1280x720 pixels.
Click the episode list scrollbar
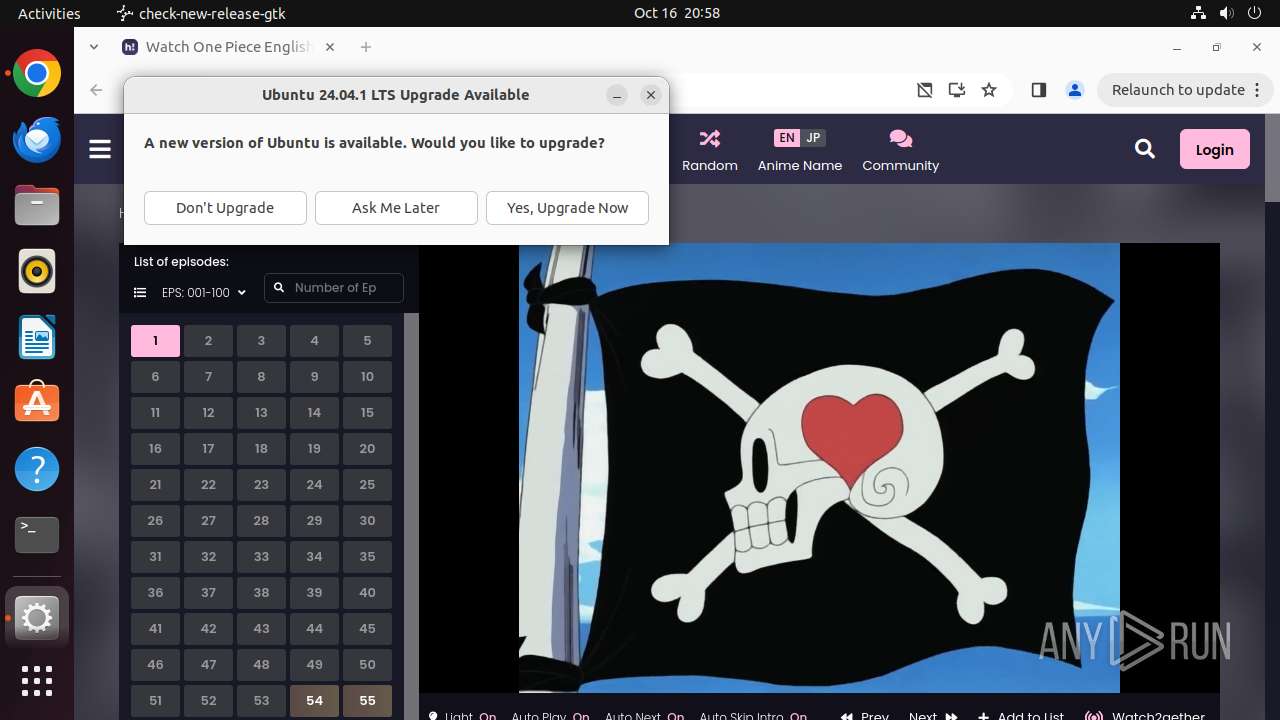(x=410, y=516)
